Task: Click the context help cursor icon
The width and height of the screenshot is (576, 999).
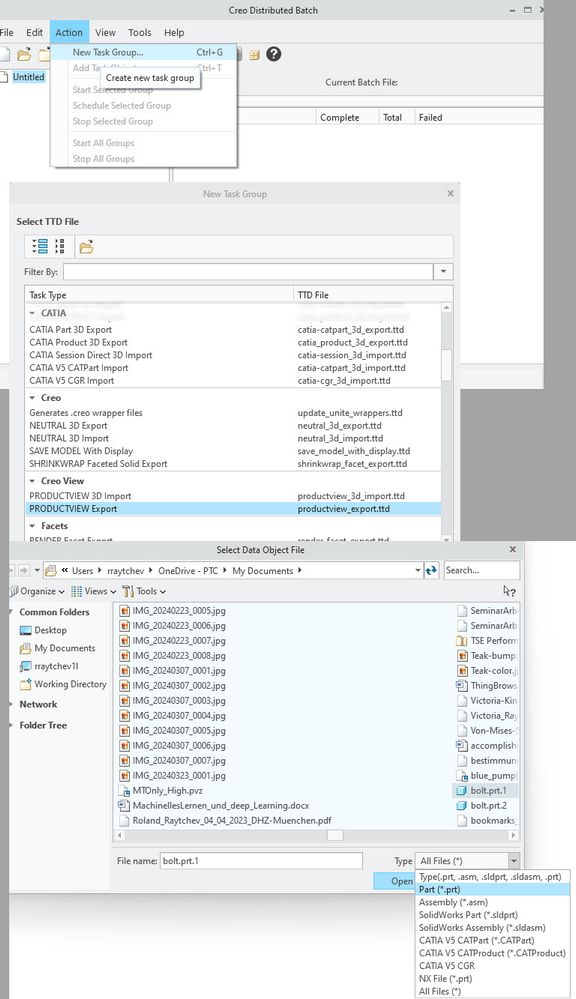Action: (509, 591)
